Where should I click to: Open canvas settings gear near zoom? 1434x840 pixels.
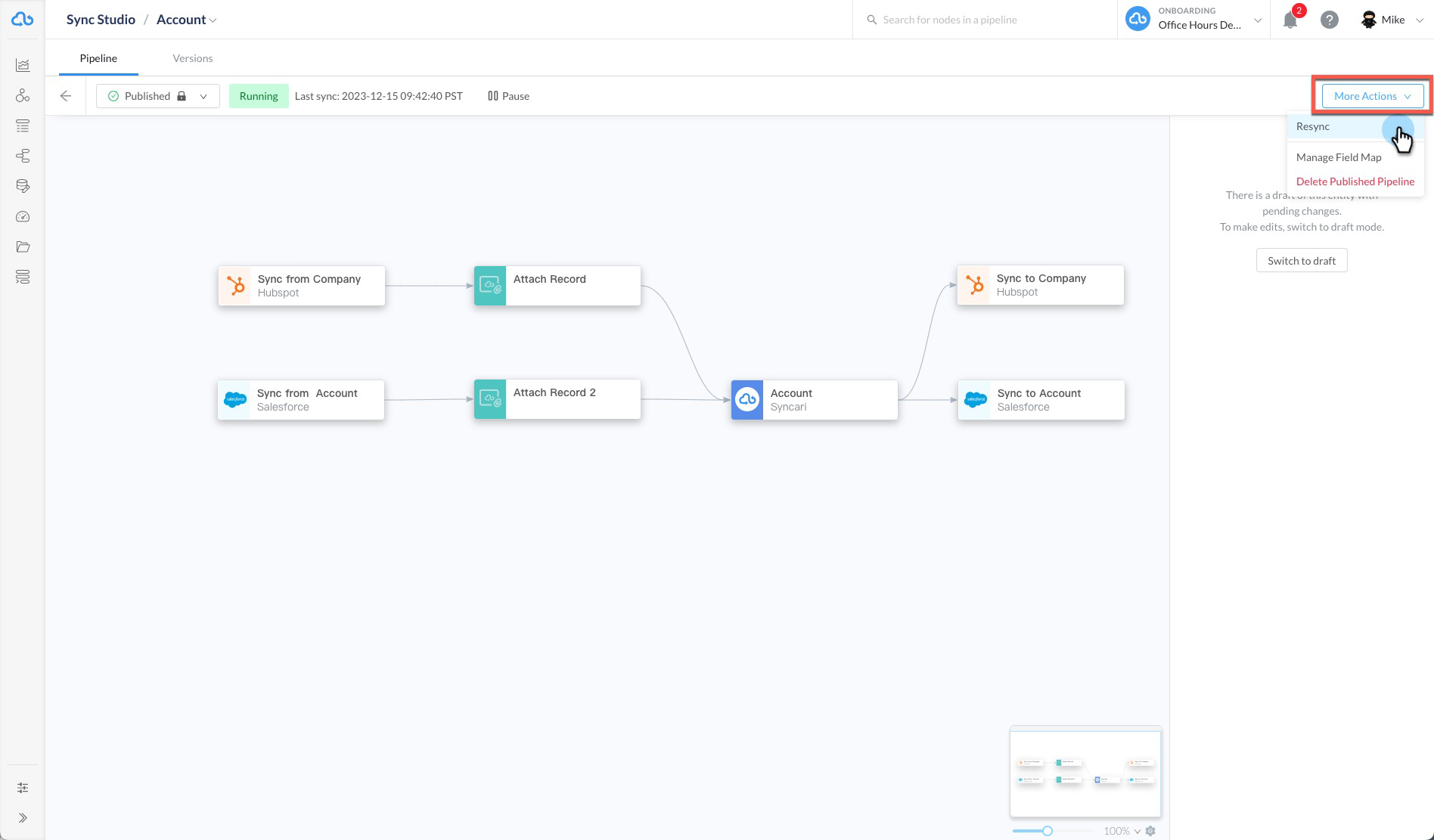coord(1150,831)
